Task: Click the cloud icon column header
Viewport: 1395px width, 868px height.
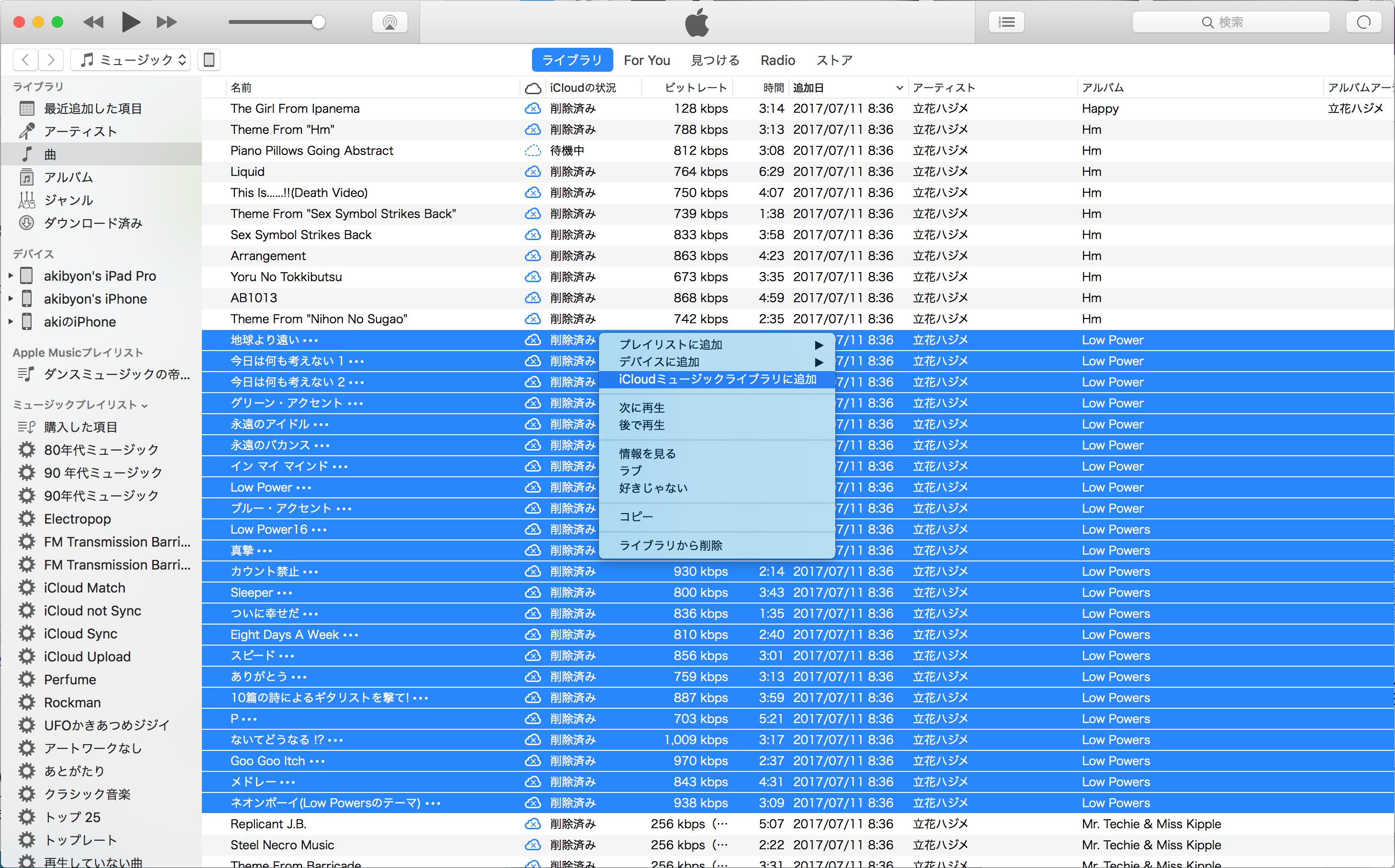Action: point(533,88)
